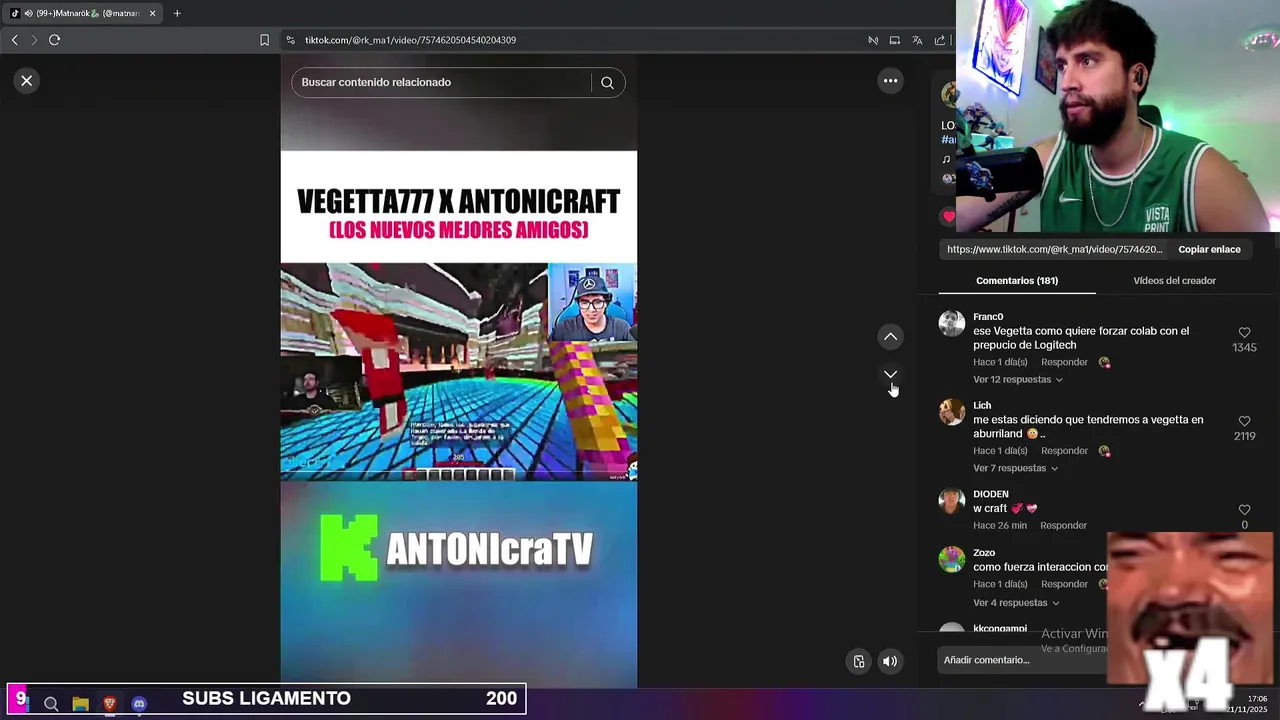Open File Explorer from the taskbar
1280x720 pixels.
[x=80, y=704]
